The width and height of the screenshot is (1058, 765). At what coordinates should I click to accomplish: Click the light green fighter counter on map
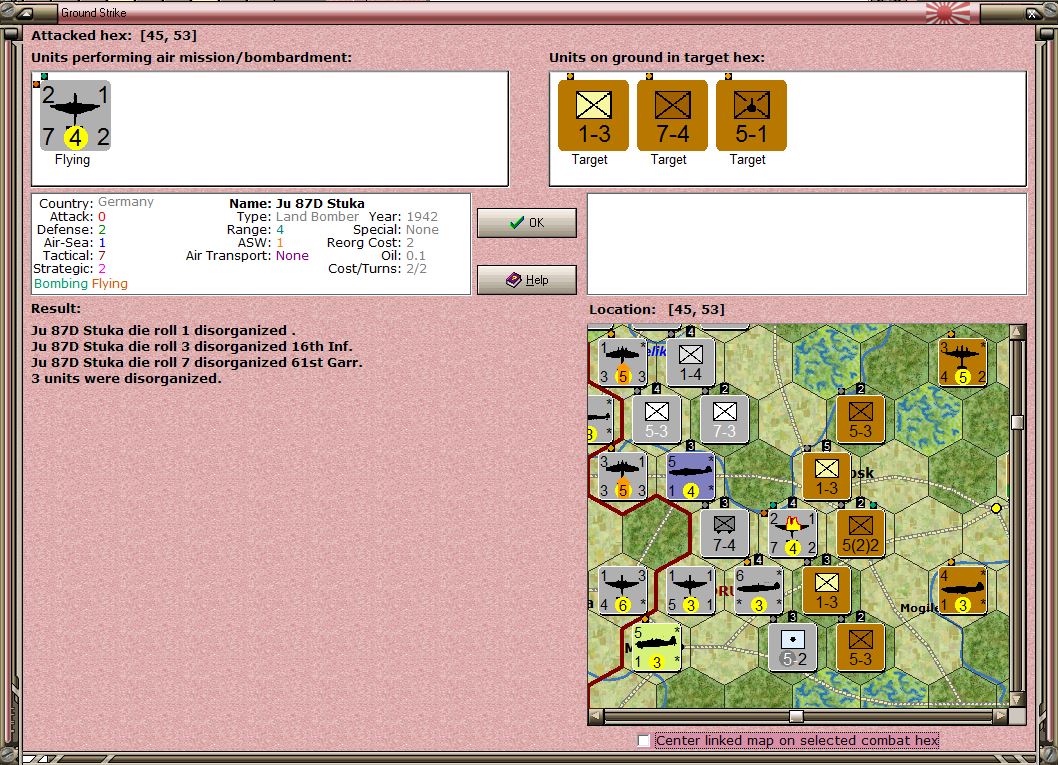pos(657,647)
